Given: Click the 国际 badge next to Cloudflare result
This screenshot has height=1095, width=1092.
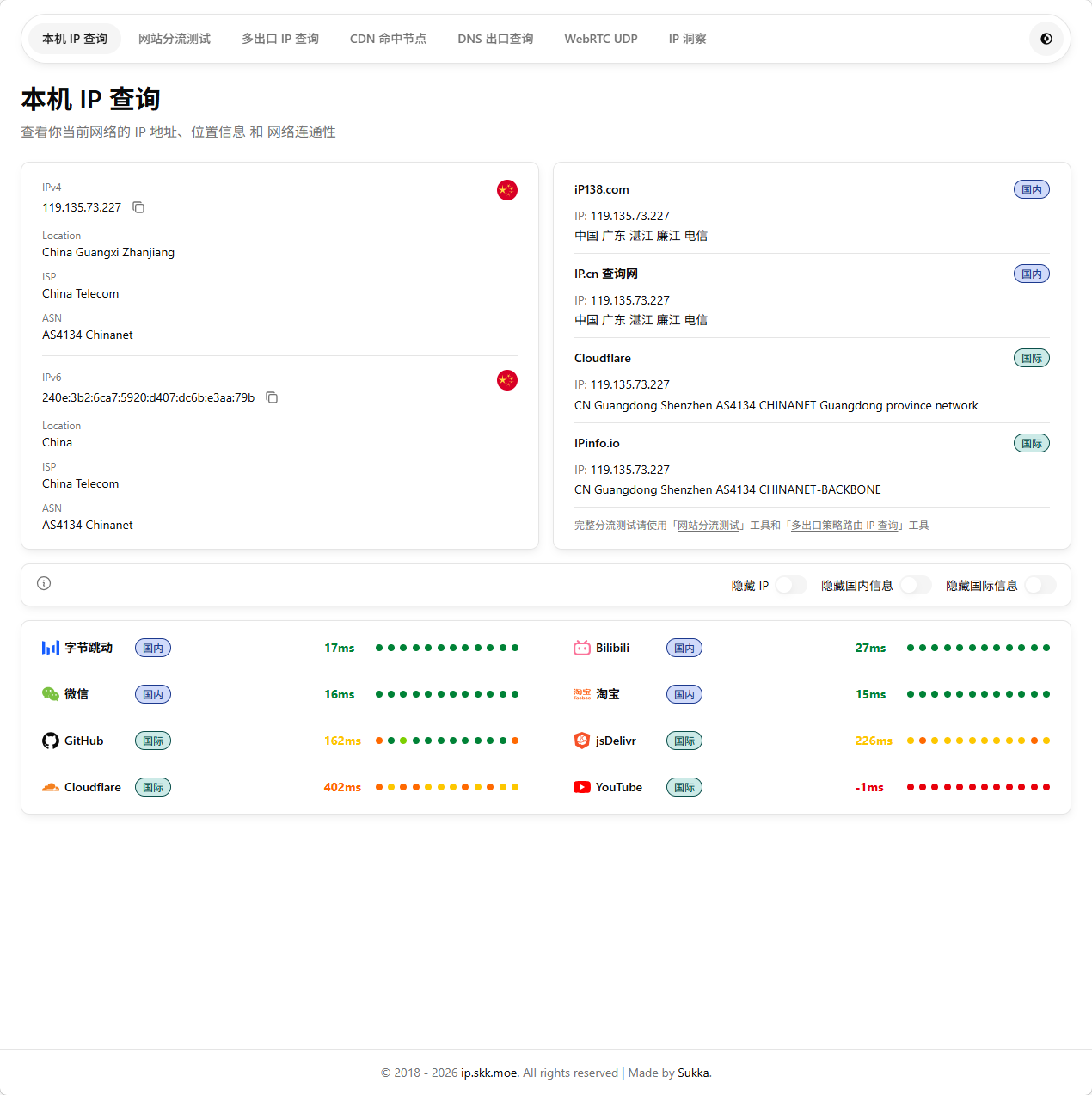Looking at the screenshot, I should pos(1031,359).
